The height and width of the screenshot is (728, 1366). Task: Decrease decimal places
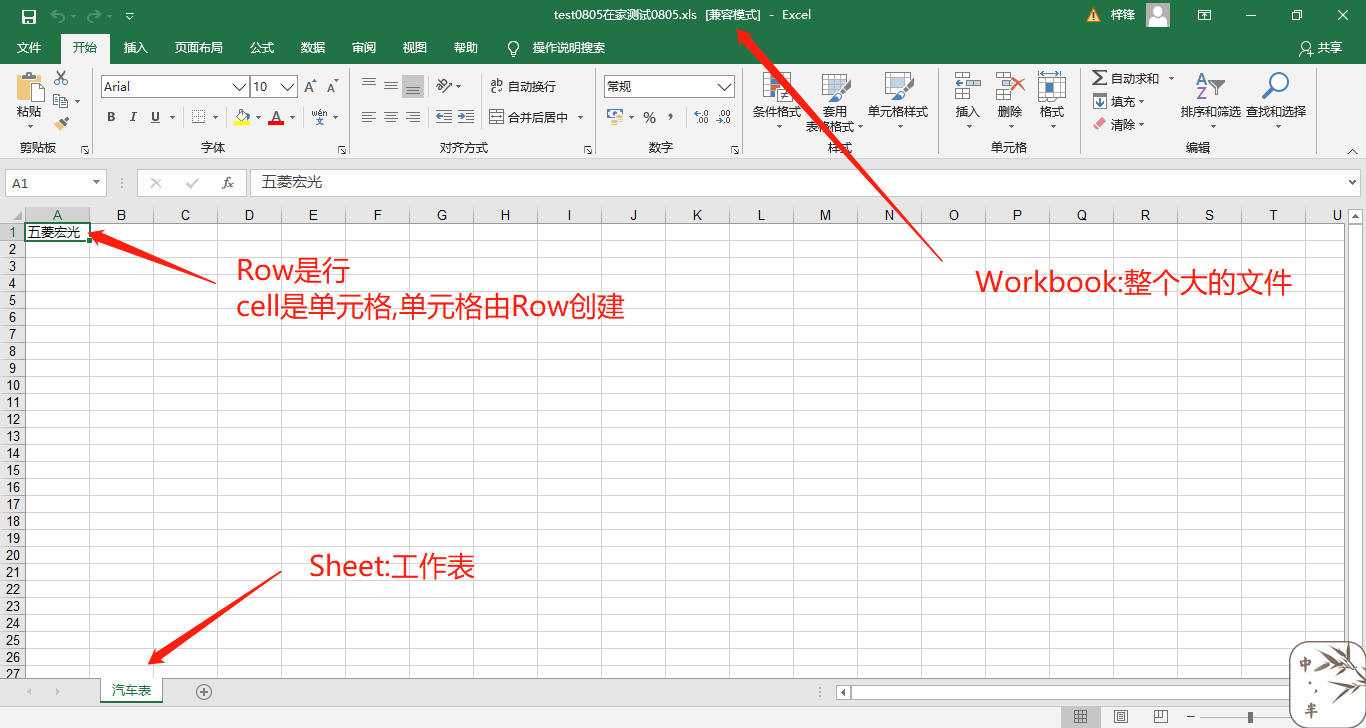(724, 117)
